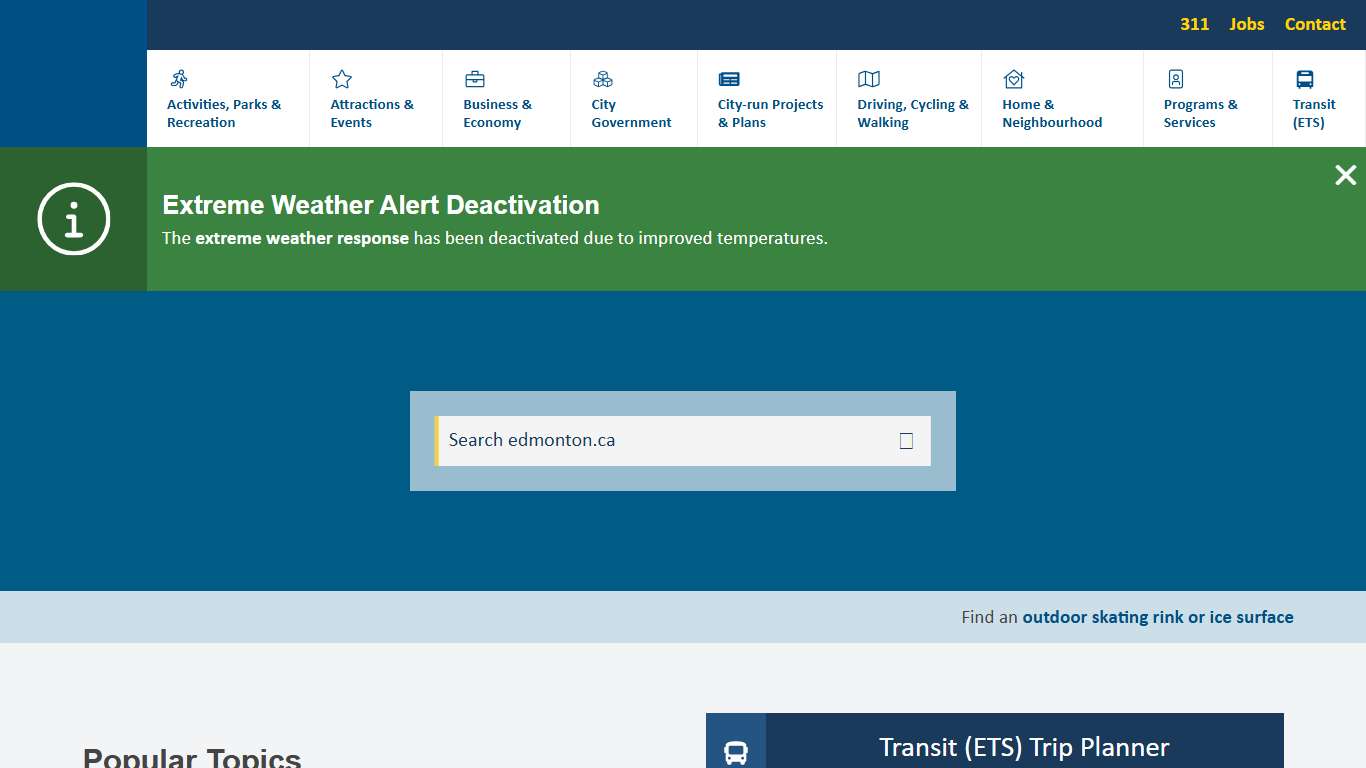
Task: Click the running person Activities icon
Action: (179, 79)
